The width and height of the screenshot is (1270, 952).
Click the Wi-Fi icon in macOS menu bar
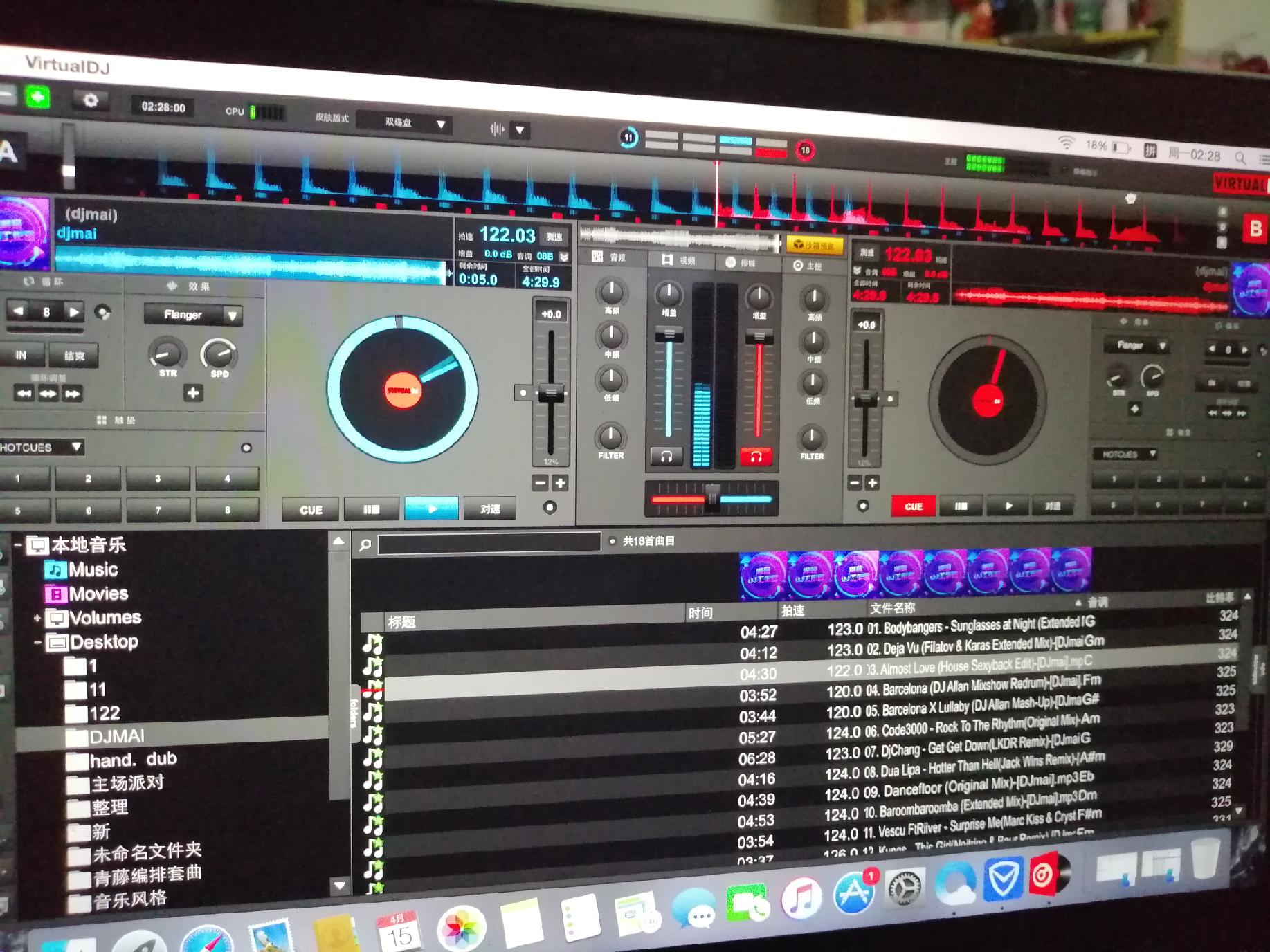coord(1067,143)
